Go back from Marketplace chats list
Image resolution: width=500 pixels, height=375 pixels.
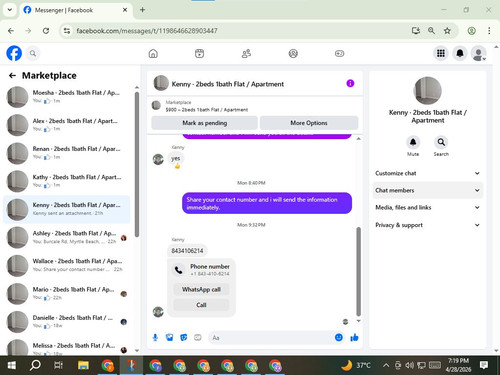pyautogui.click(x=12, y=76)
